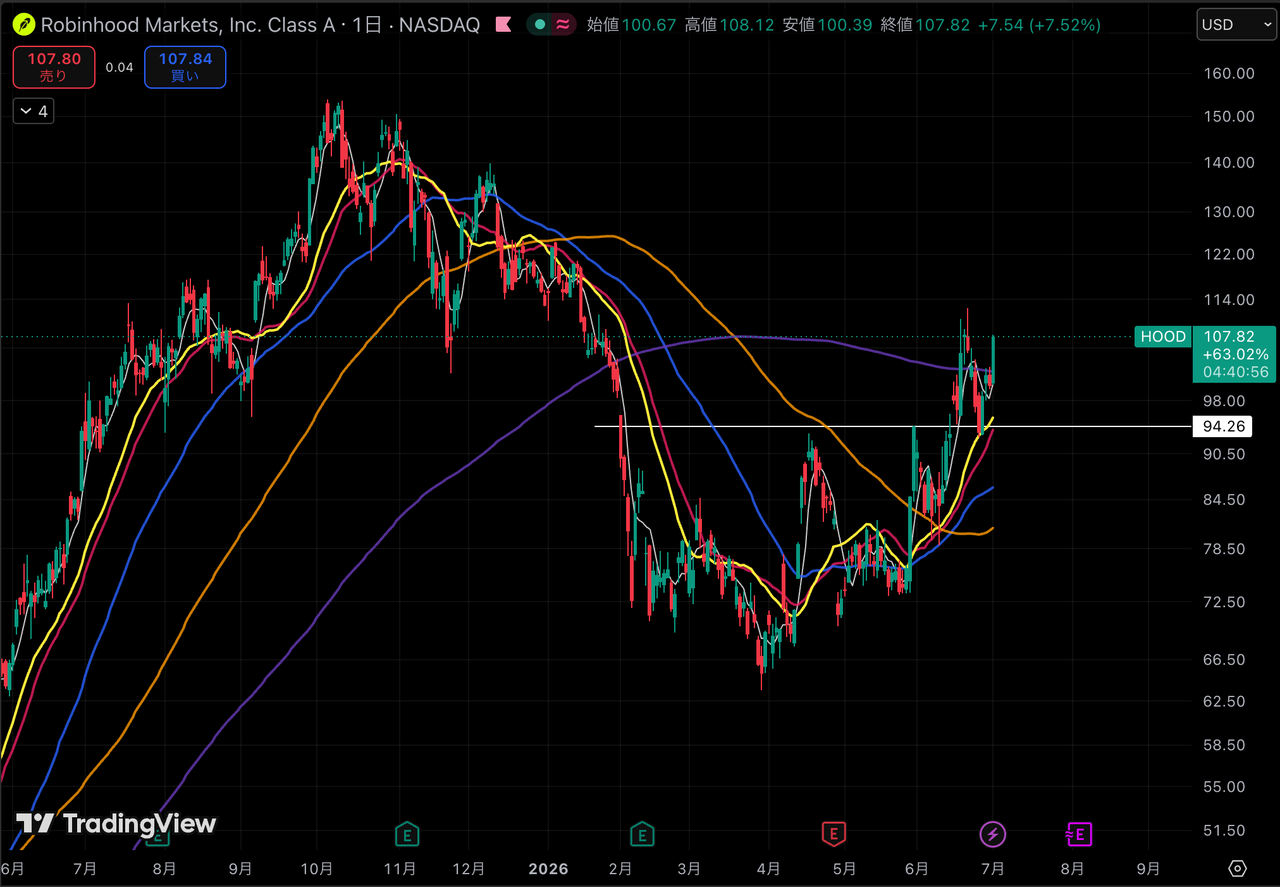Click the TradingView logo
The height and width of the screenshot is (887, 1280).
(x=115, y=824)
